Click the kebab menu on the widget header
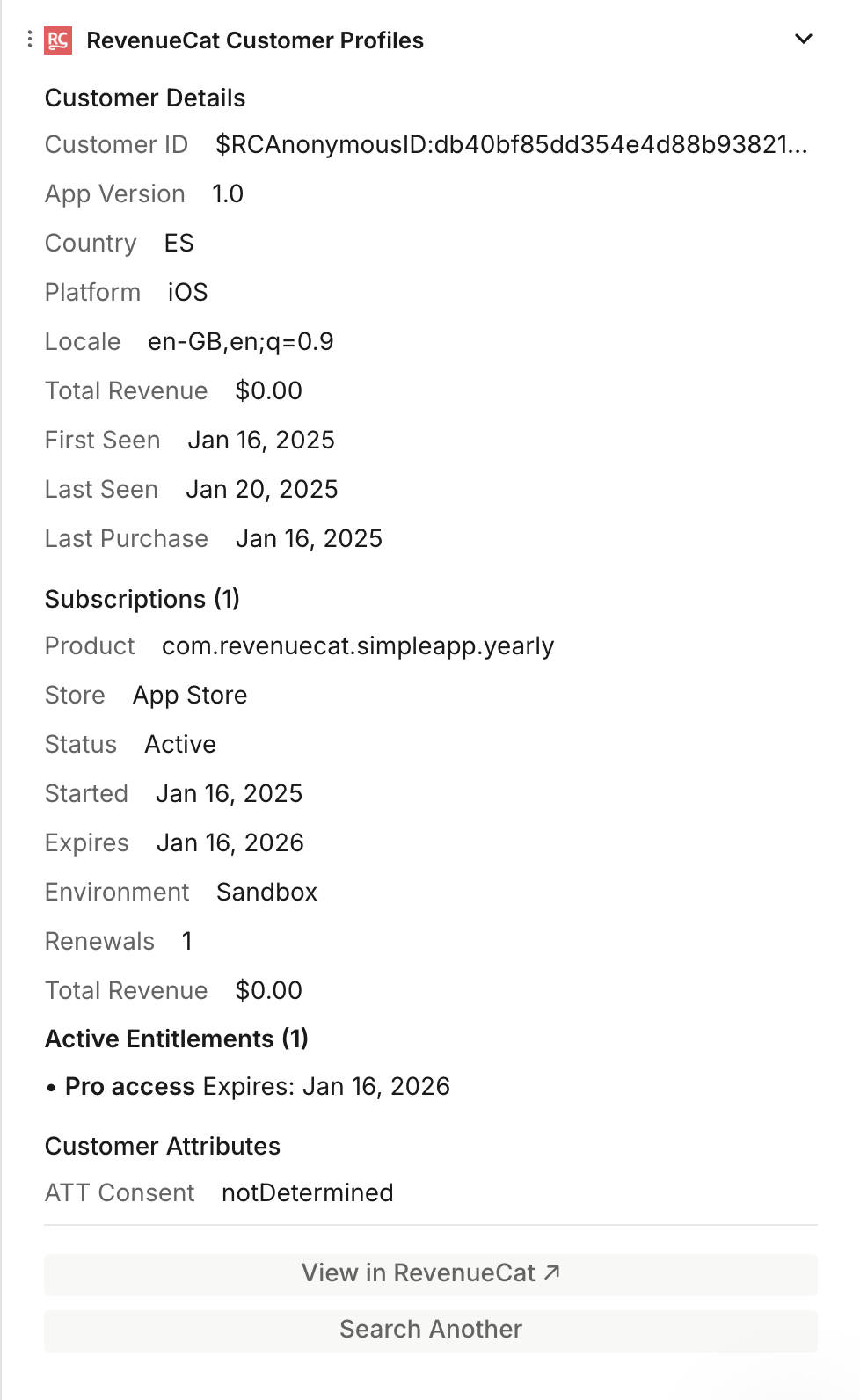The image size is (860, 1400). pos(28,39)
